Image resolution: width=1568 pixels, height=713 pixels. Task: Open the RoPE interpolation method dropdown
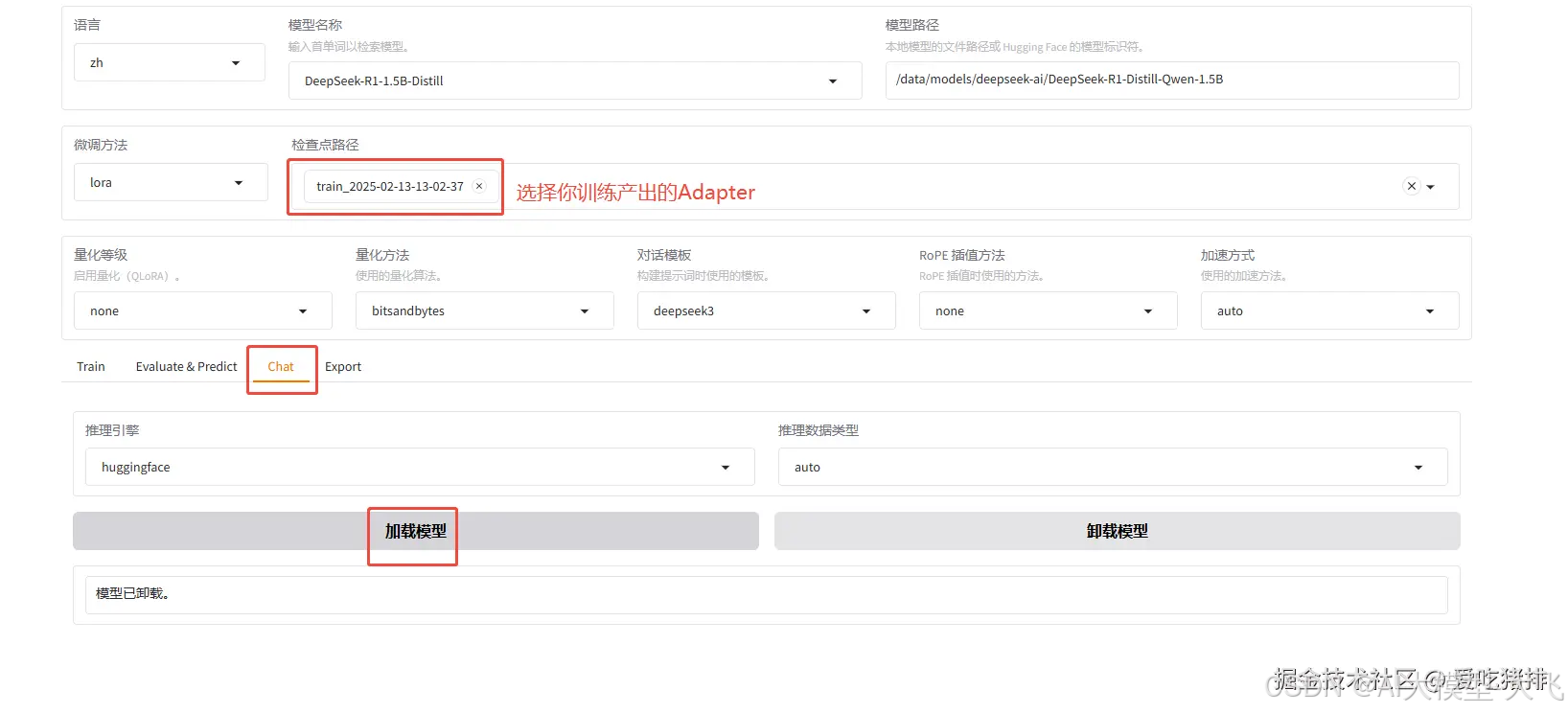pyautogui.click(x=1048, y=310)
